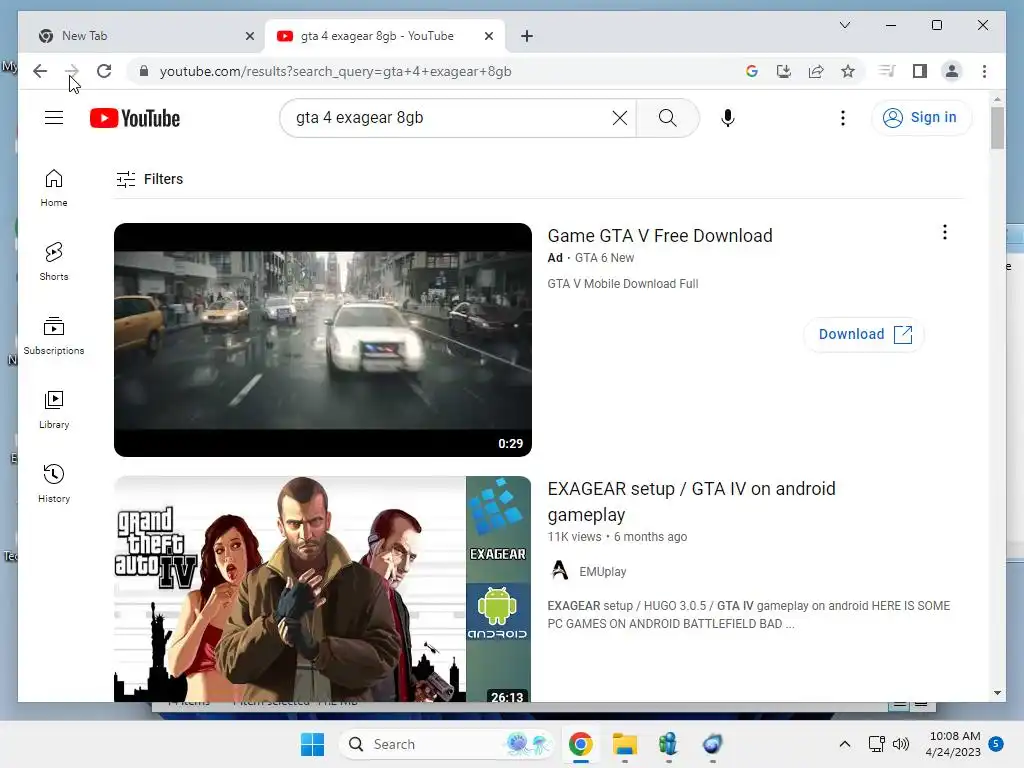Open YouTube settings three-dot menu
1024x768 pixels.
point(842,118)
